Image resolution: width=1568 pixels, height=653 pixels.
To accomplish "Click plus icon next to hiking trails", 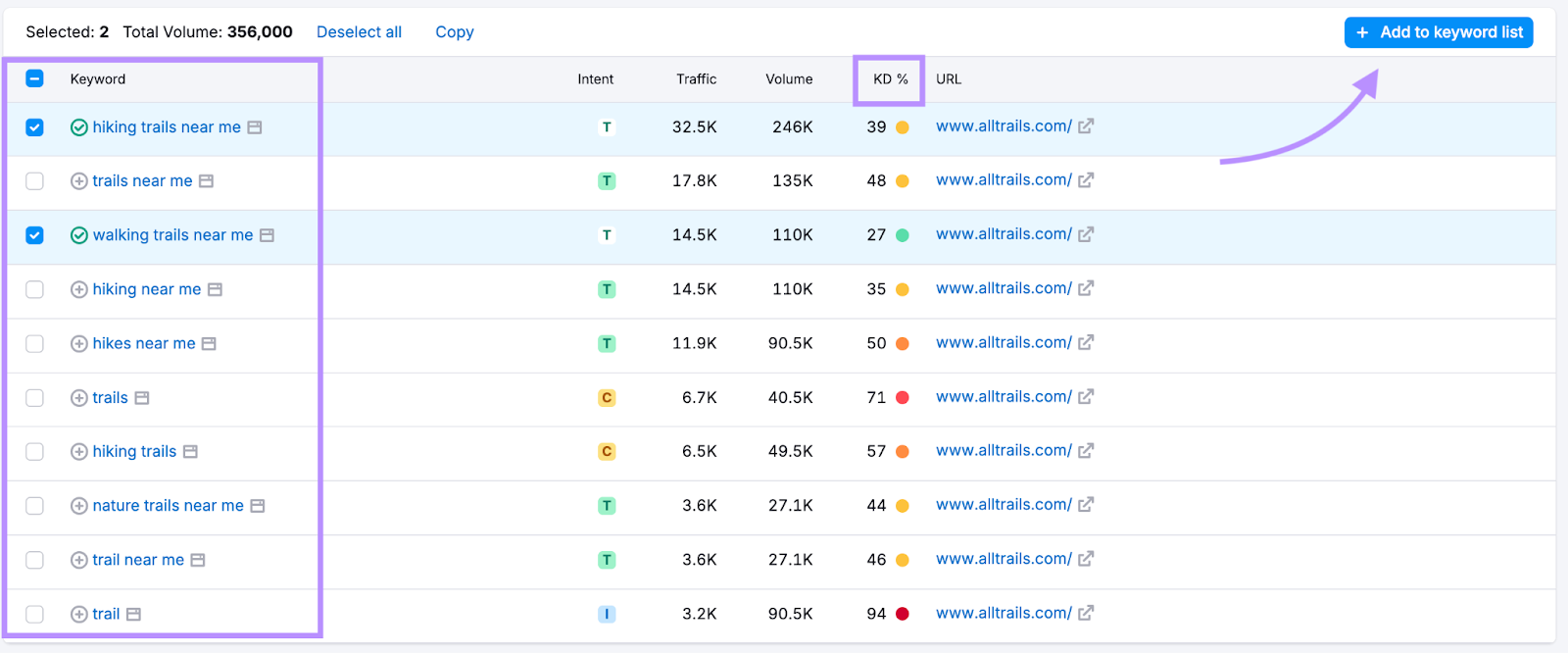I will pos(79,452).
